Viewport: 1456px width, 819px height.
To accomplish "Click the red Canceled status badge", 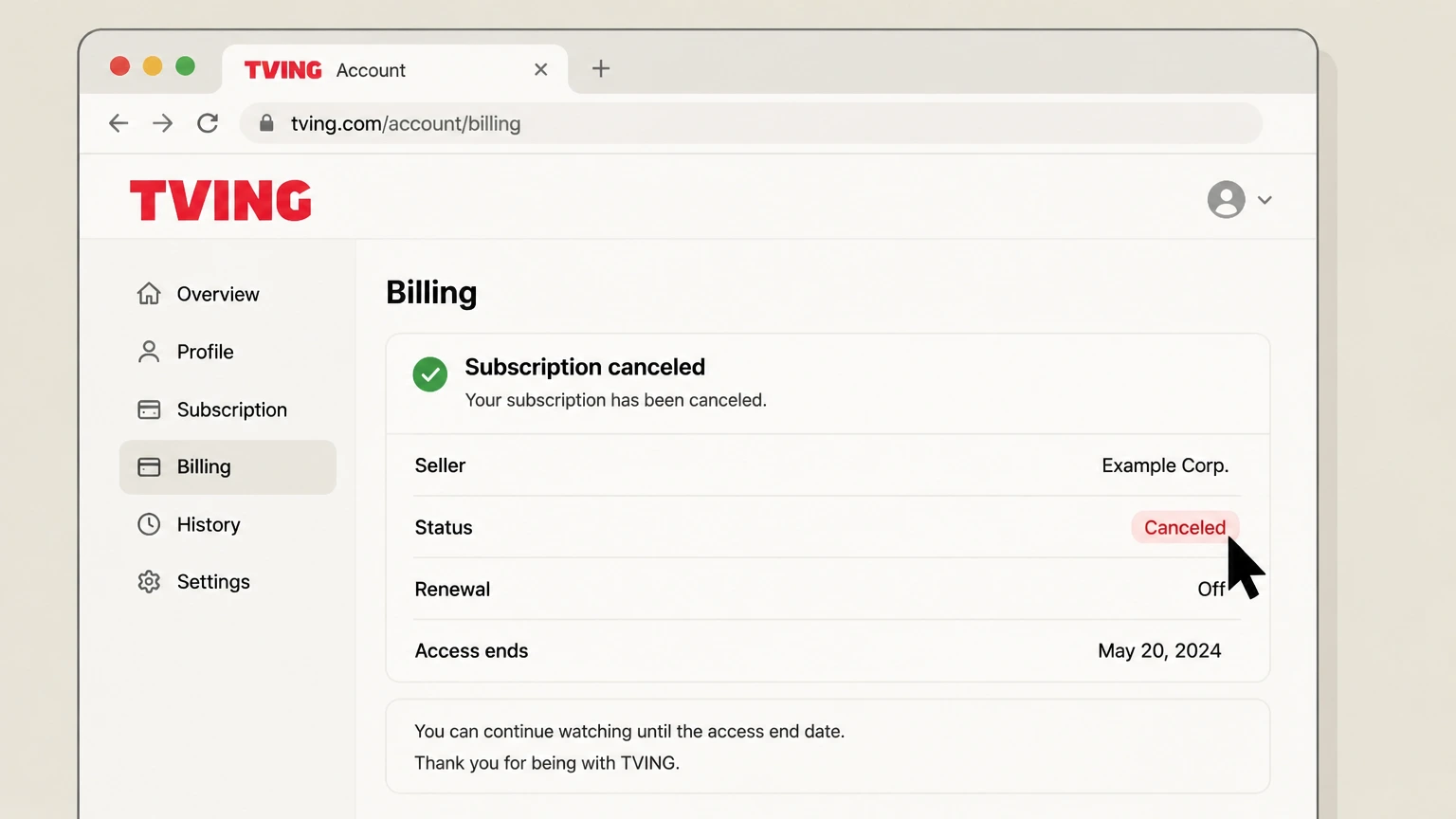I will 1185,527.
